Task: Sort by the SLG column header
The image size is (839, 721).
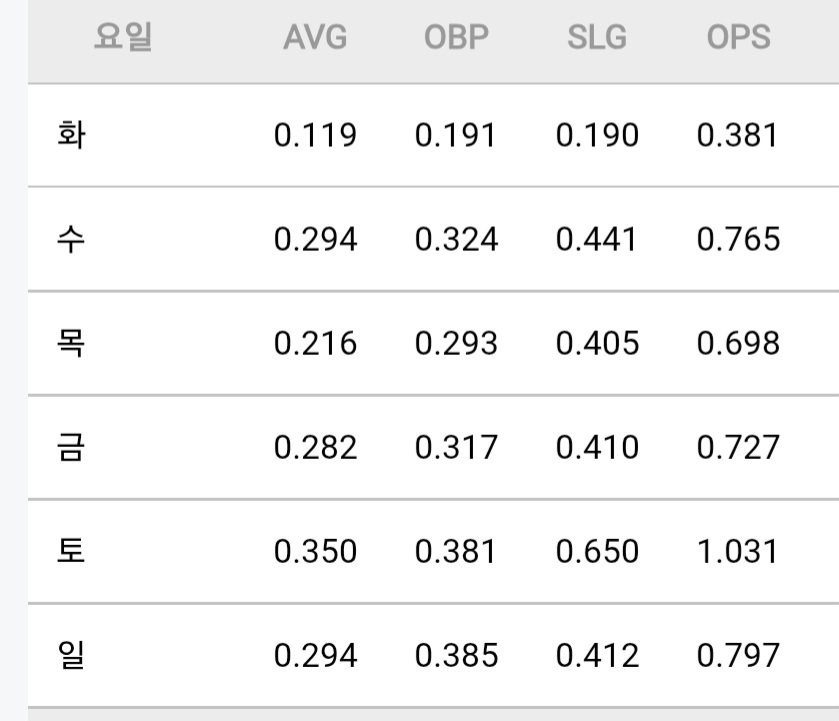Action: point(597,37)
